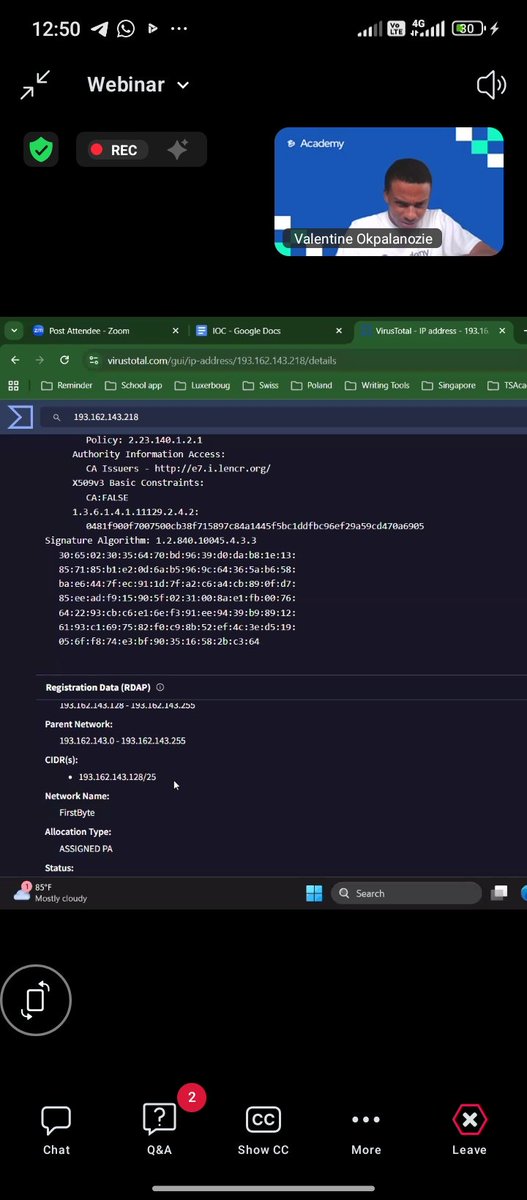Tap the rotate screen button
Image resolution: width=527 pixels, height=1200 pixels.
coord(36,1000)
